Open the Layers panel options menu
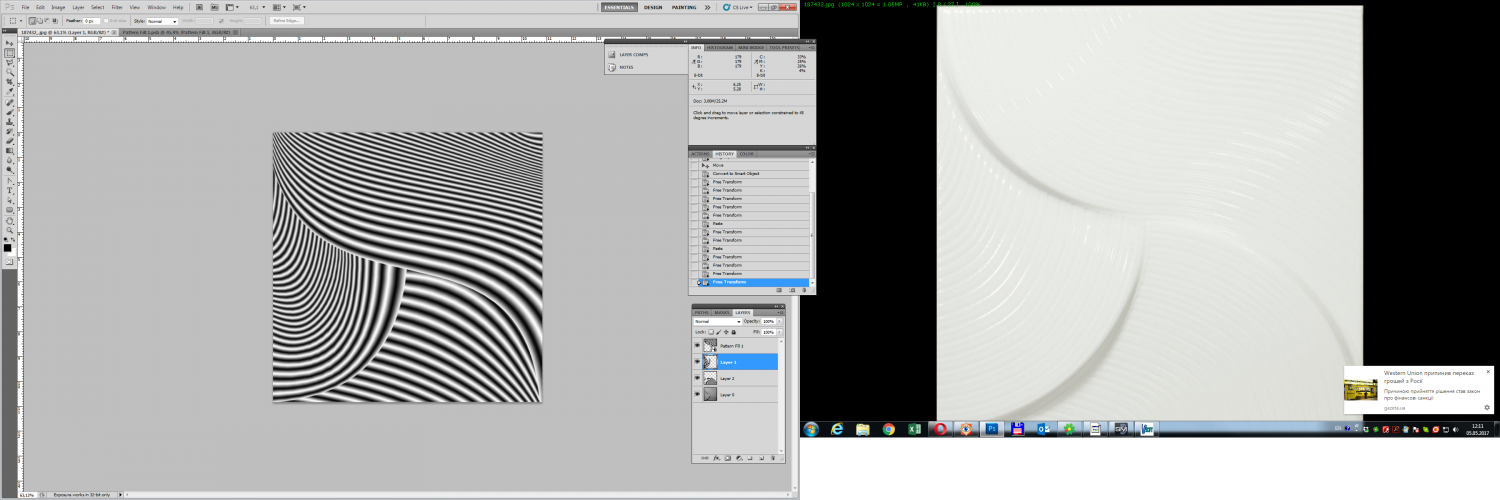 [x=781, y=313]
